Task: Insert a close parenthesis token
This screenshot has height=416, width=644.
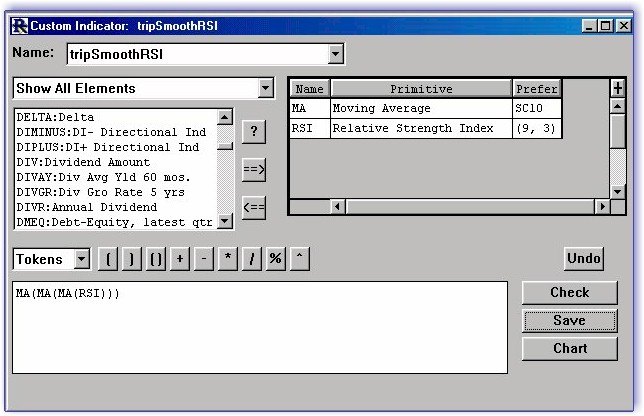Action: pyautogui.click(x=131, y=259)
